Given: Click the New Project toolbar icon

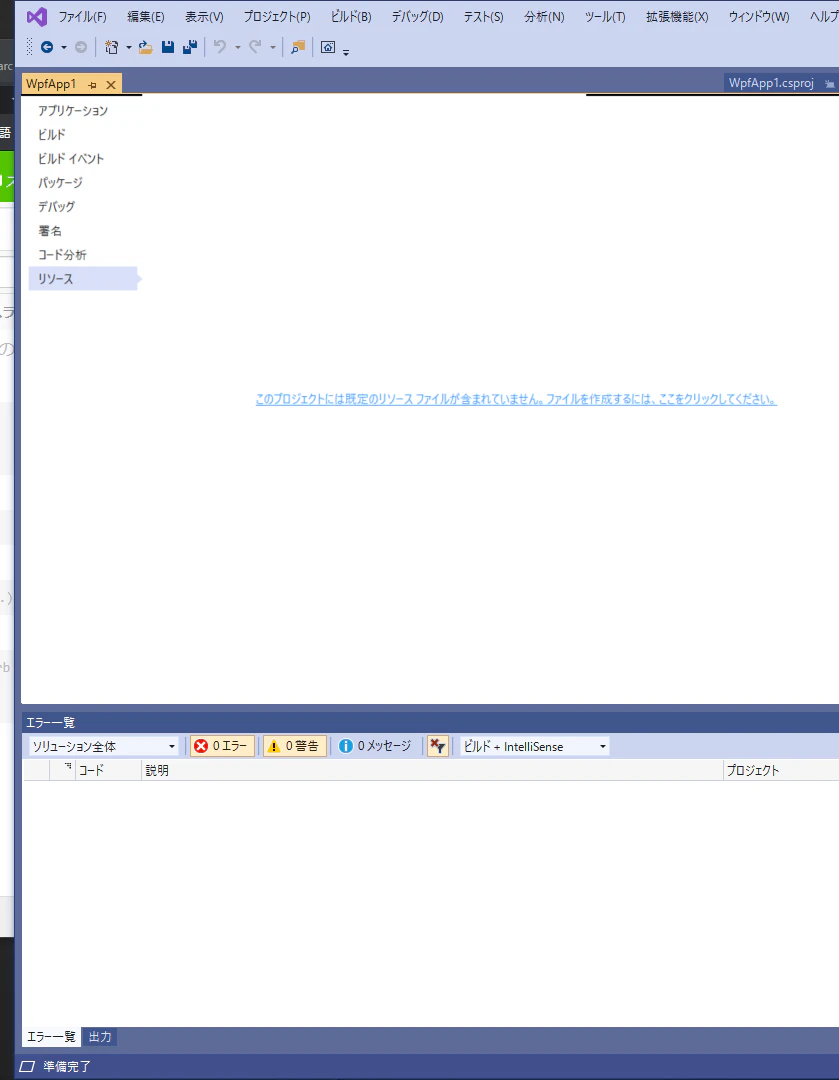Looking at the screenshot, I should [111, 47].
